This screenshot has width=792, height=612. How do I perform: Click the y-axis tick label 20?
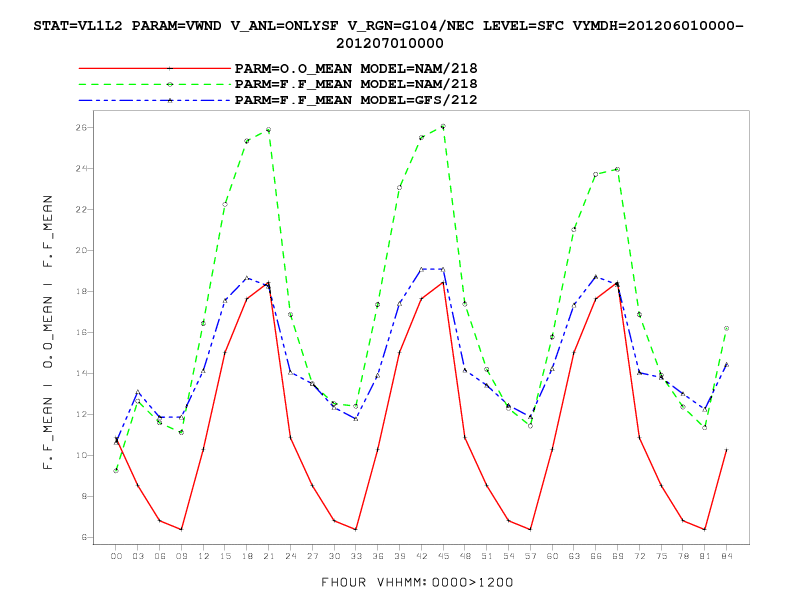(81, 250)
